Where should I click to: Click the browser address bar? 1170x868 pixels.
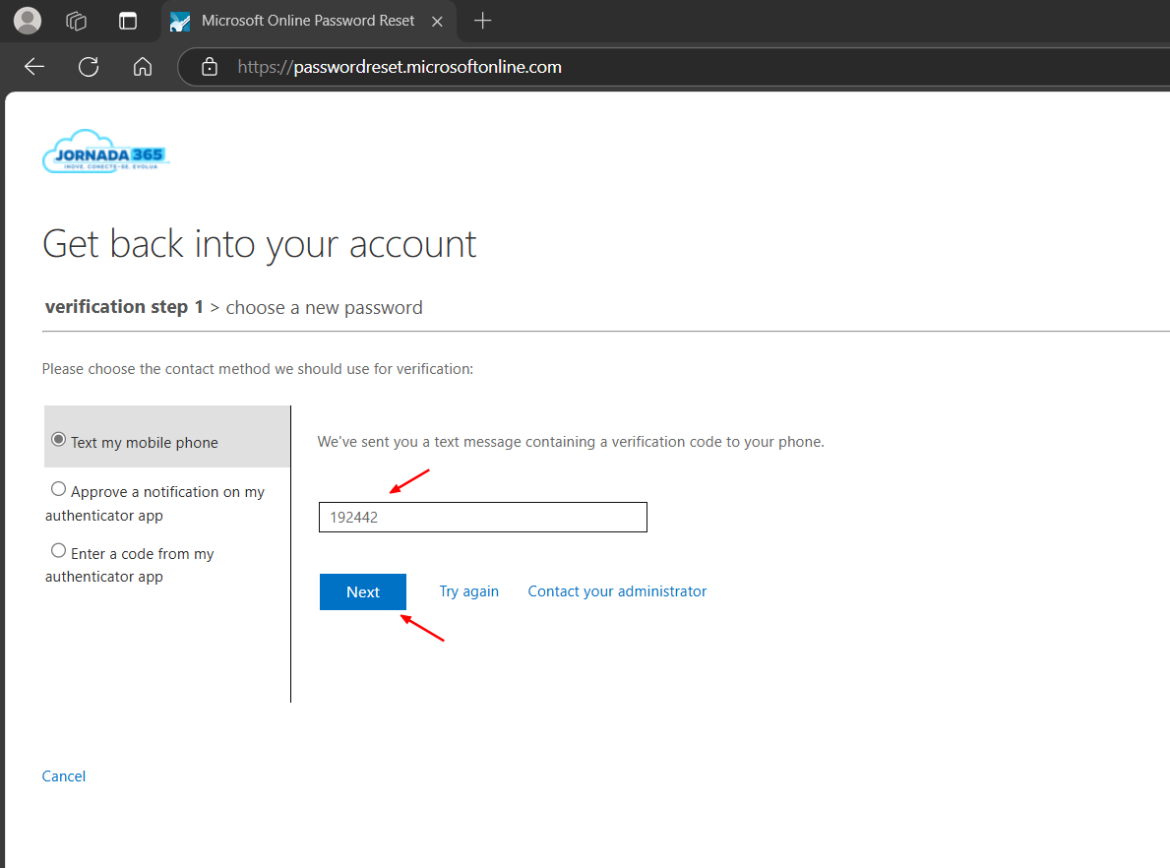coord(399,66)
